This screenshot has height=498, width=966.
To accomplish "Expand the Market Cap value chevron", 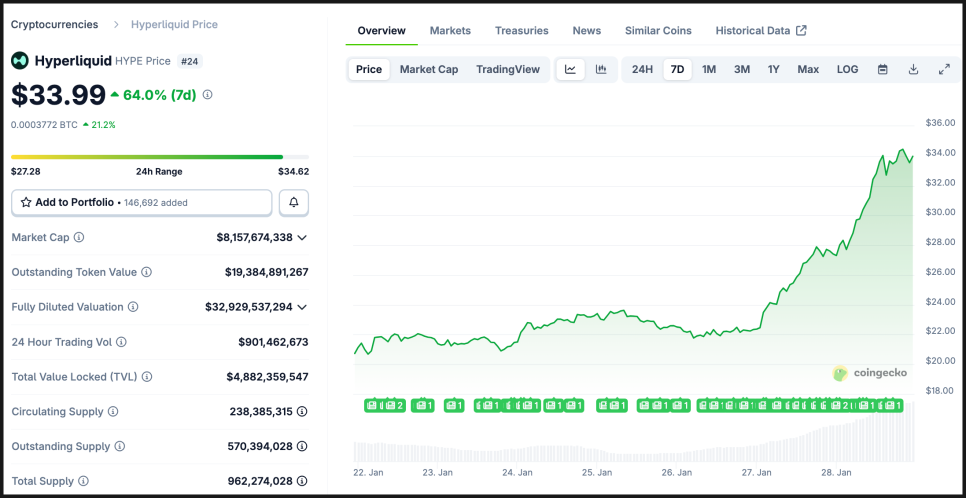I will [x=302, y=238].
